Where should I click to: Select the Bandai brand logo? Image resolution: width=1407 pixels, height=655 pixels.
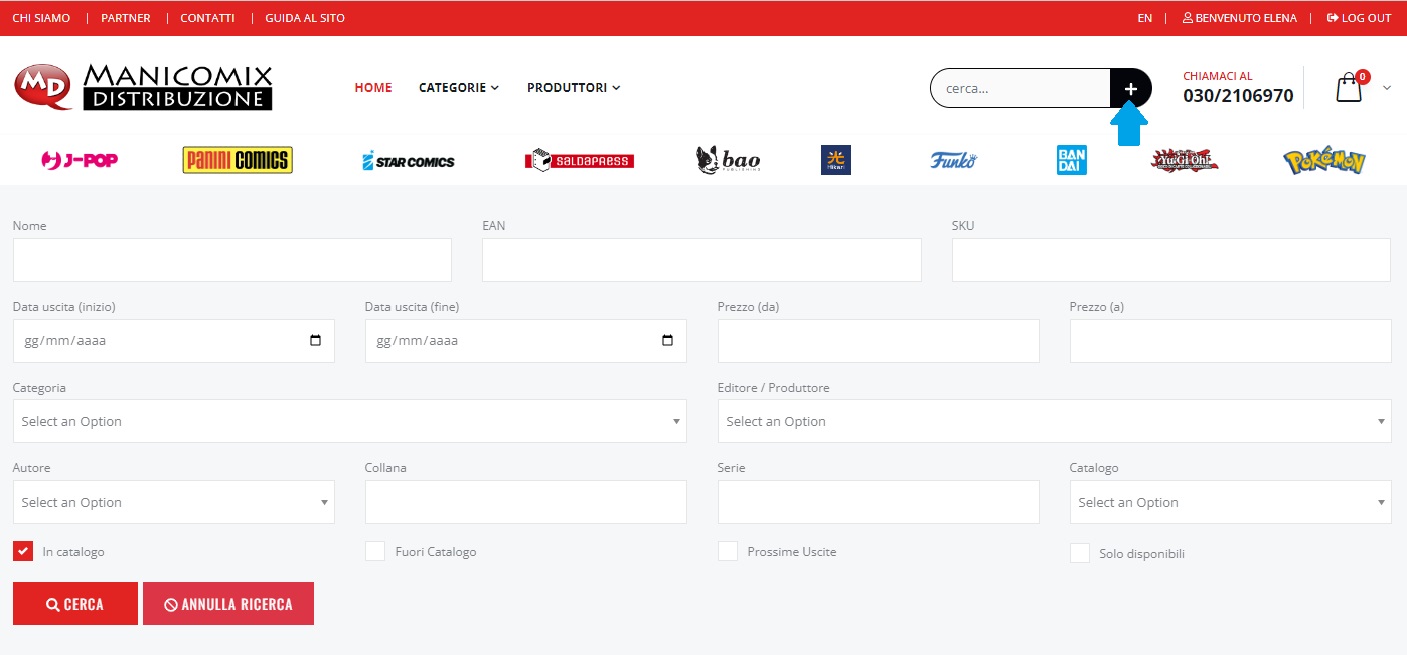[x=1071, y=160]
